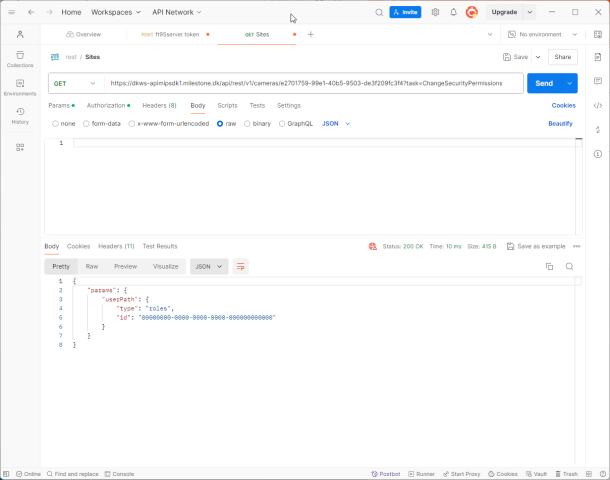Switch to the Headers (8) tab

coord(159,105)
